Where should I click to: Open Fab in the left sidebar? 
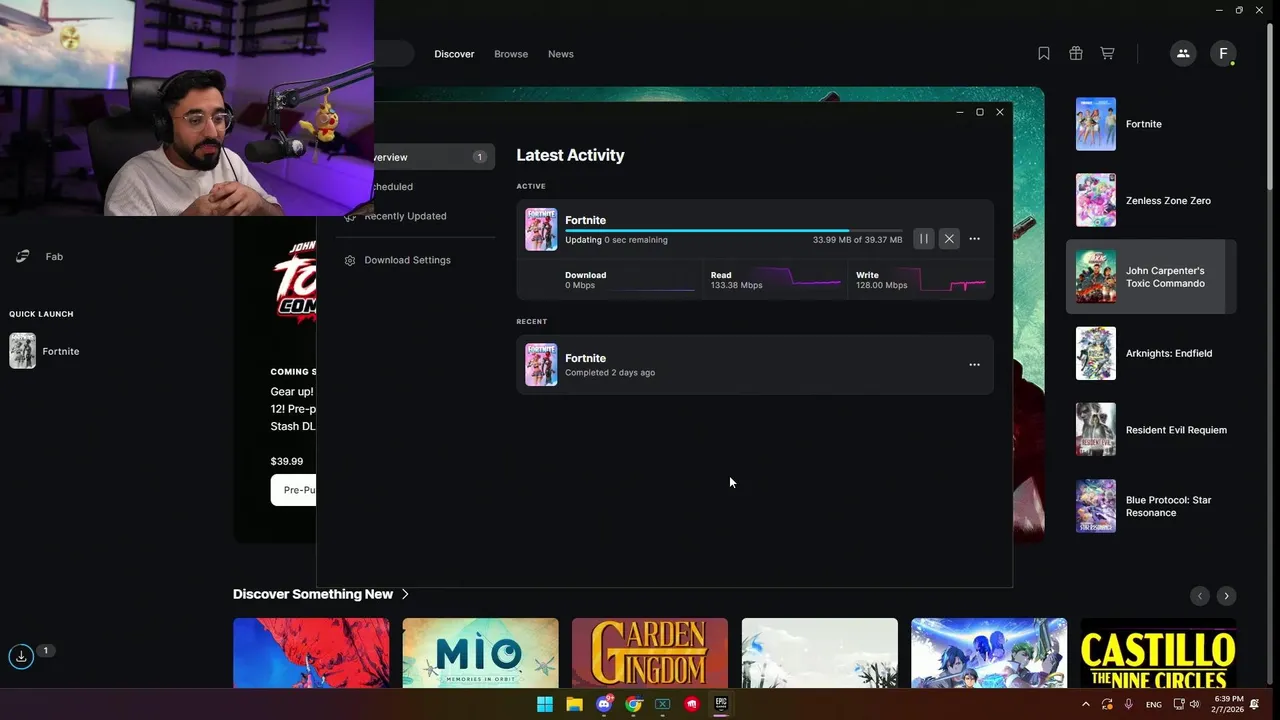click(x=54, y=257)
